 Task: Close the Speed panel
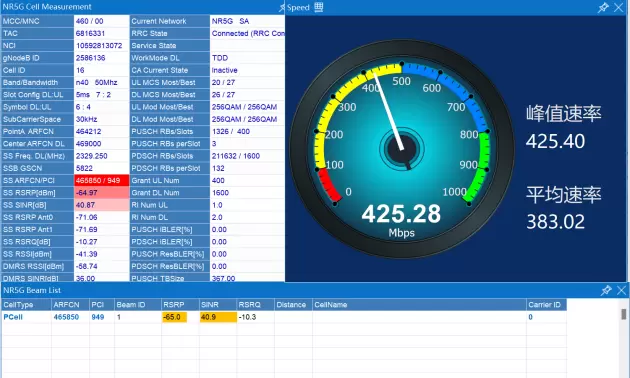click(619, 7)
